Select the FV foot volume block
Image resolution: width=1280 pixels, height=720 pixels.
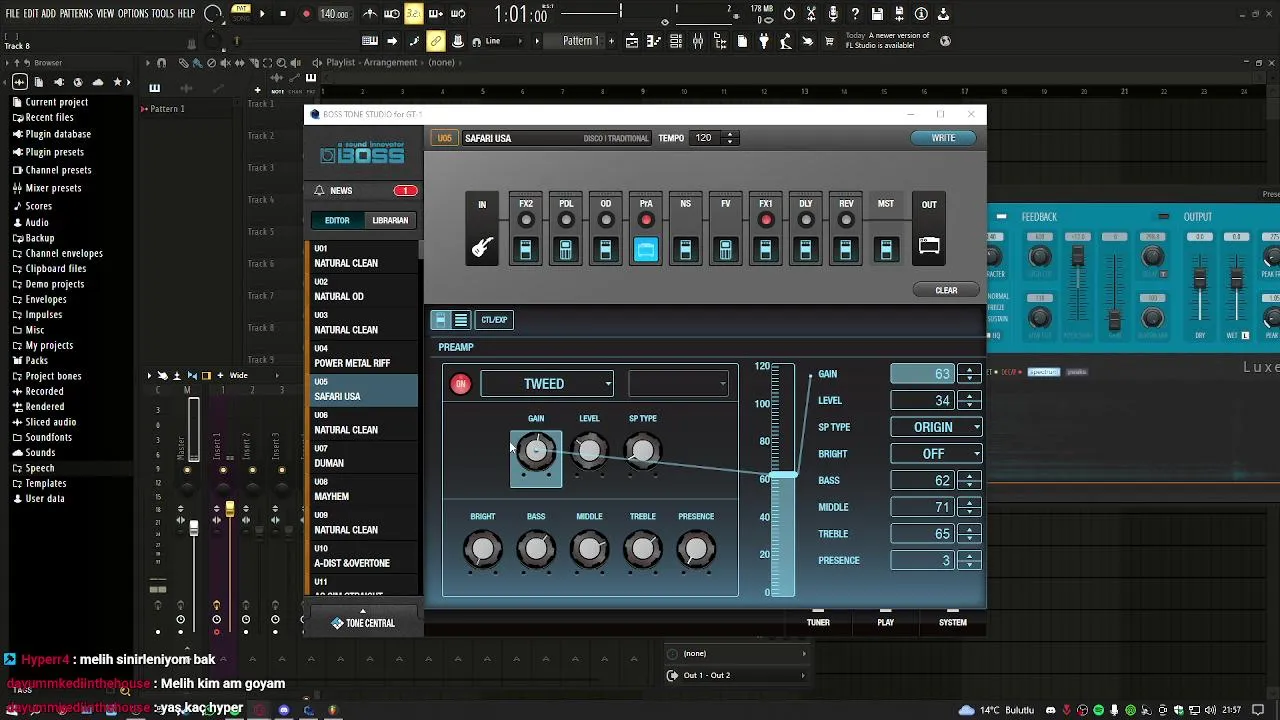tap(726, 249)
